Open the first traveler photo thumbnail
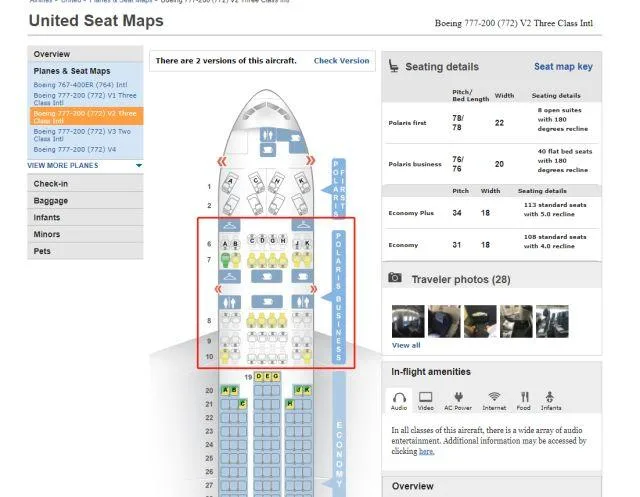Image resolution: width=640 pixels, height=497 pixels. pos(407,320)
